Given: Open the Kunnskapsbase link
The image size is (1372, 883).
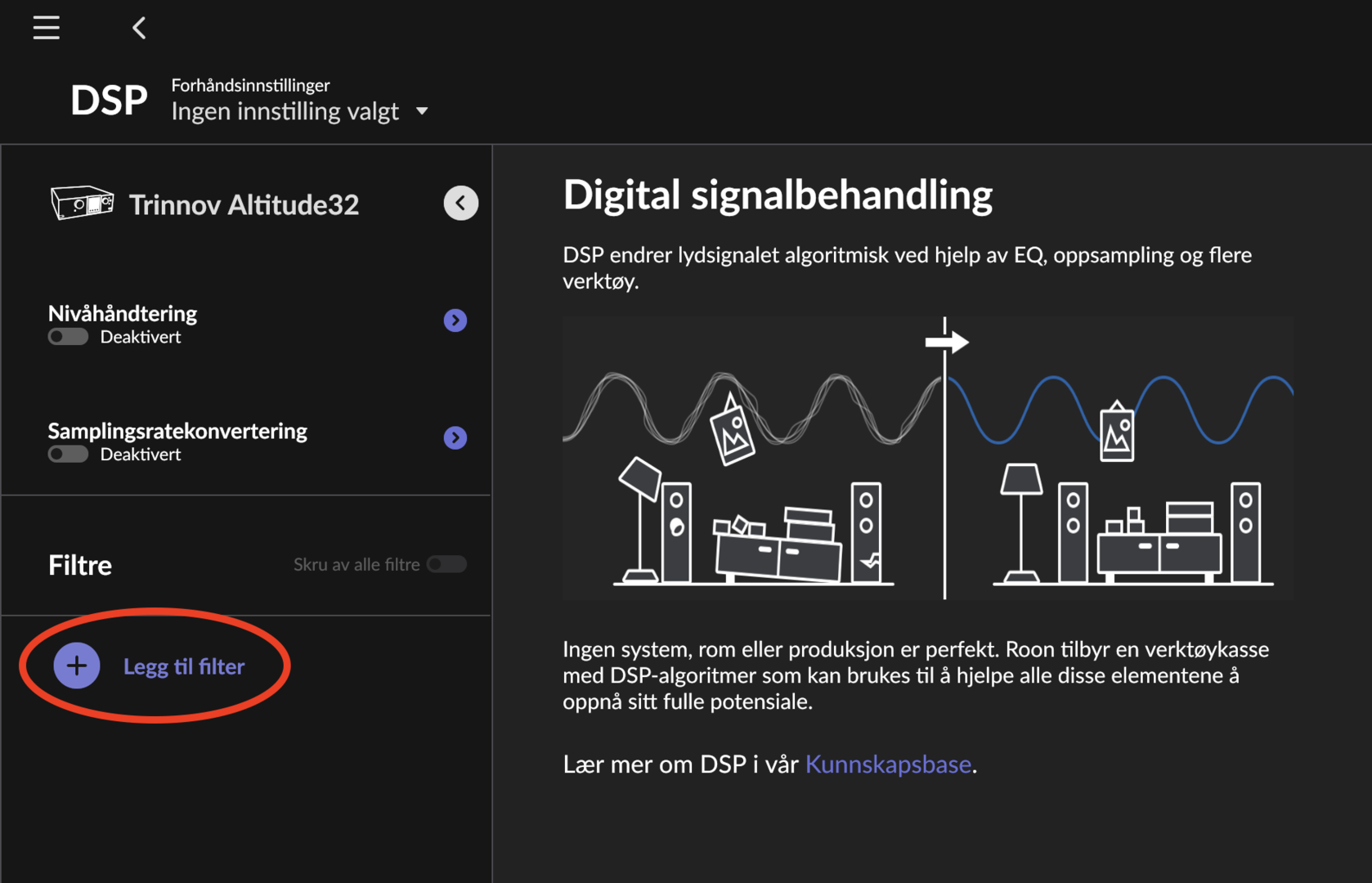Looking at the screenshot, I should [x=888, y=764].
